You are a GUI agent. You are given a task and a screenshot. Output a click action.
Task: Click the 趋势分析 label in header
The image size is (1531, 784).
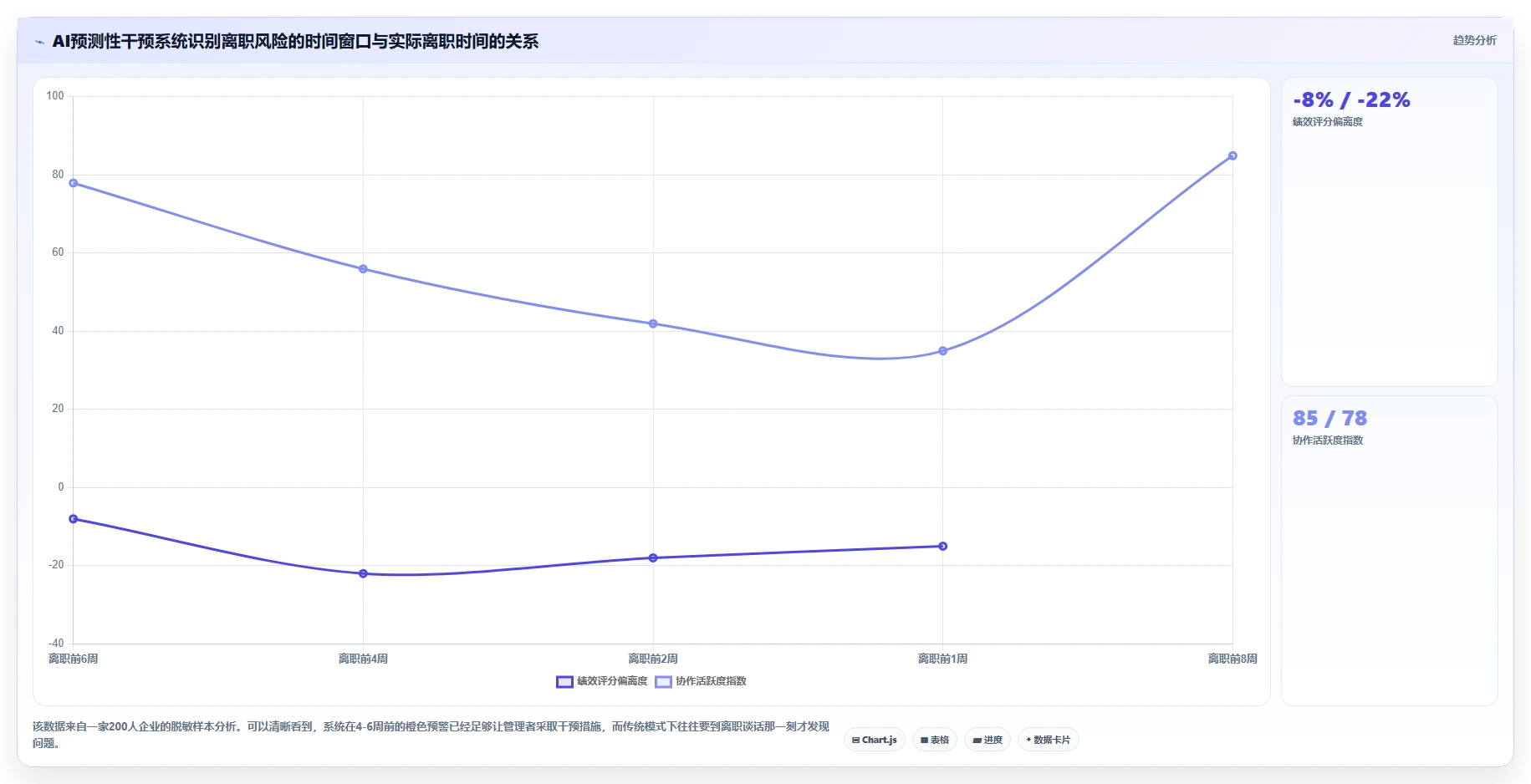coord(1474,40)
